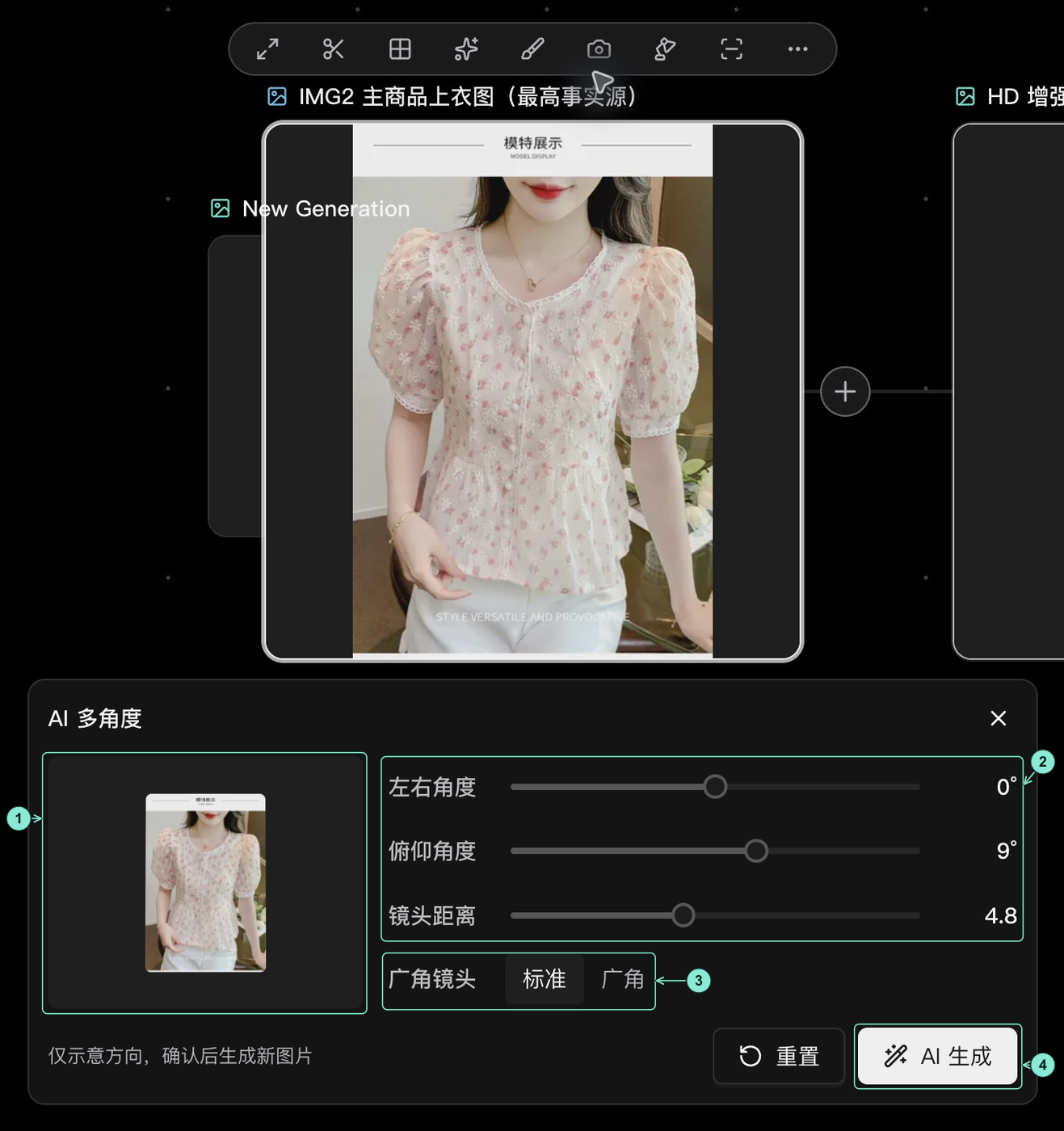Click the 镜头距离 slider handle
The height and width of the screenshot is (1131, 1064).
683,915
